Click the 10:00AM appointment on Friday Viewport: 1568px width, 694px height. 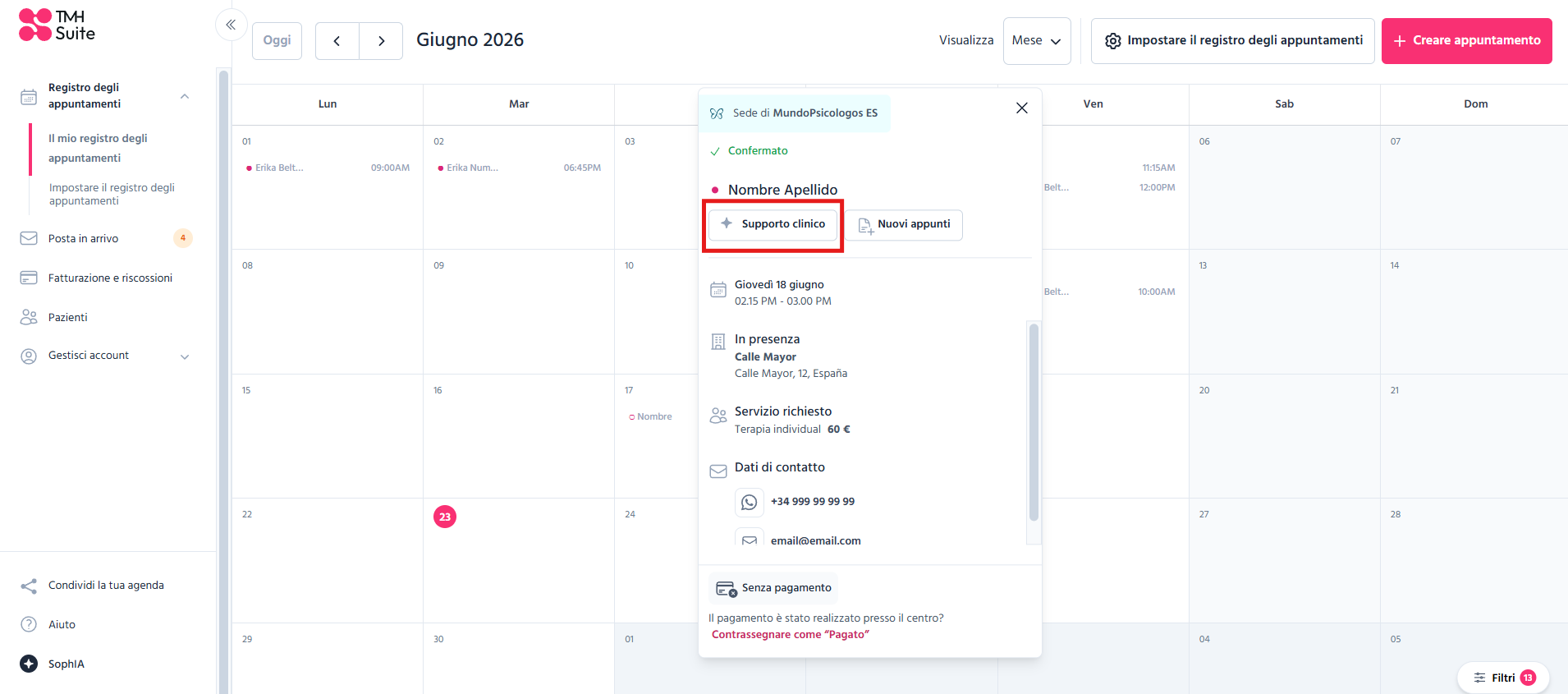(1156, 292)
